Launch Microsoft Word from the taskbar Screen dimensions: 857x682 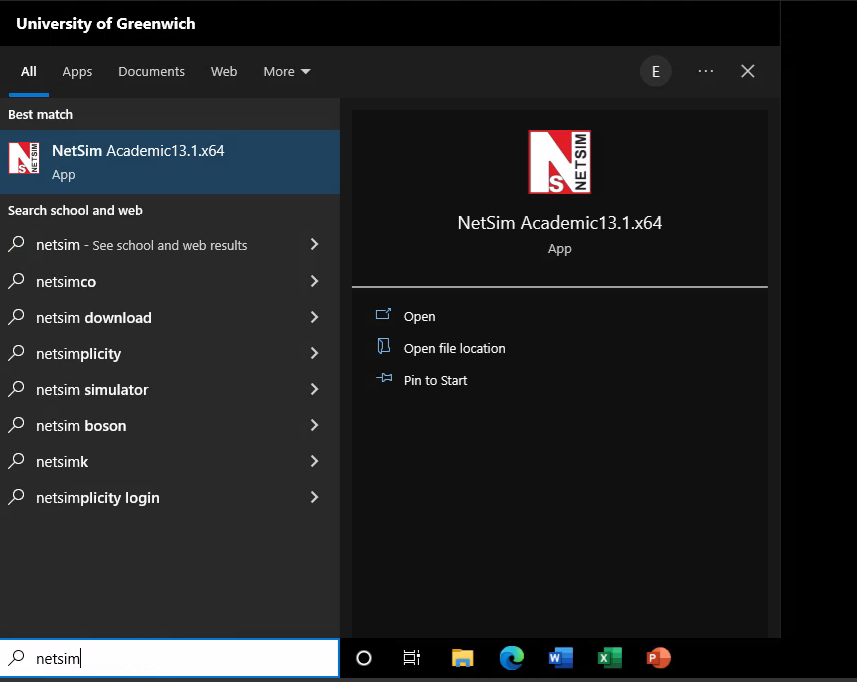tap(560, 658)
